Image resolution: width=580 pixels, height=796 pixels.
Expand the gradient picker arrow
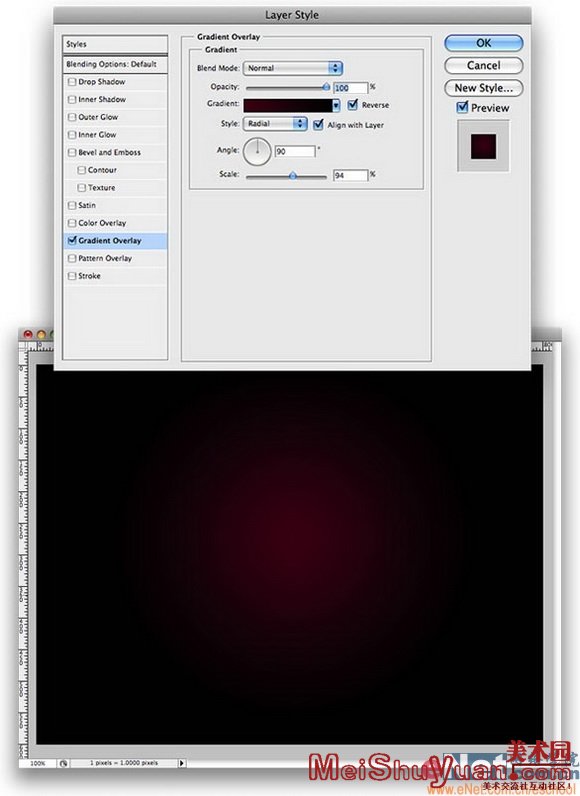point(336,105)
